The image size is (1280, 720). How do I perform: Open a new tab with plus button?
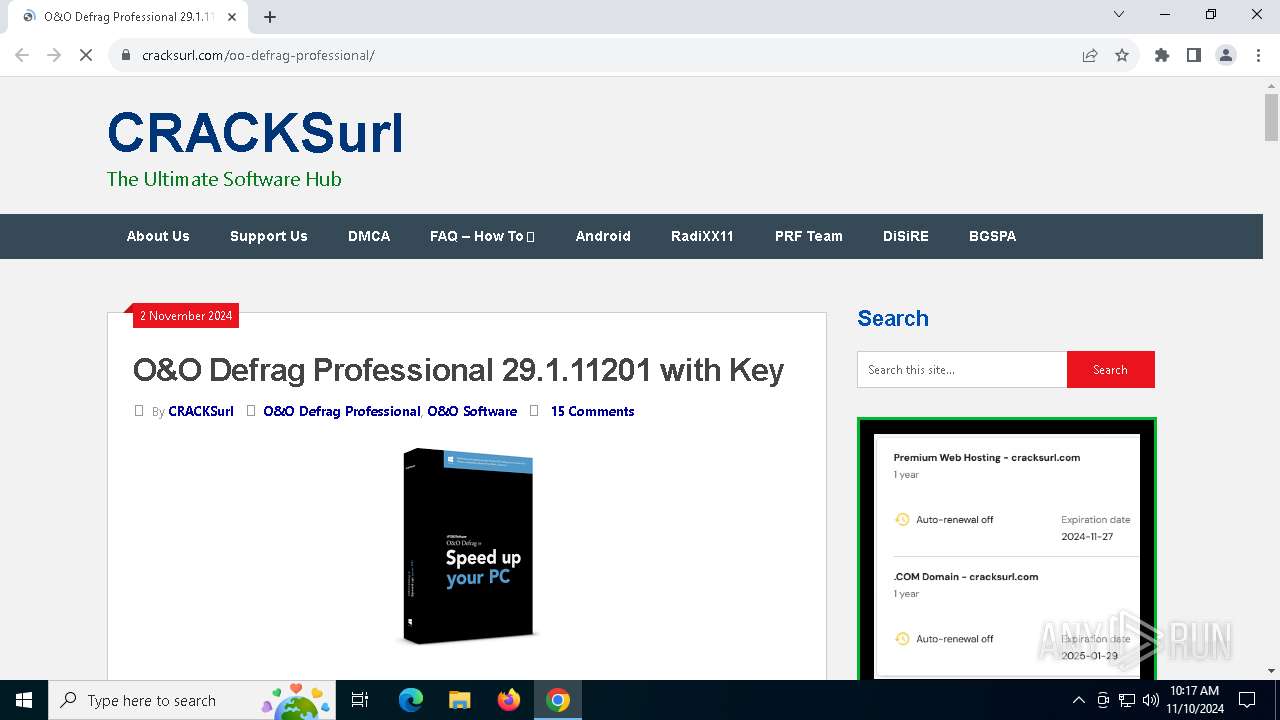270,16
